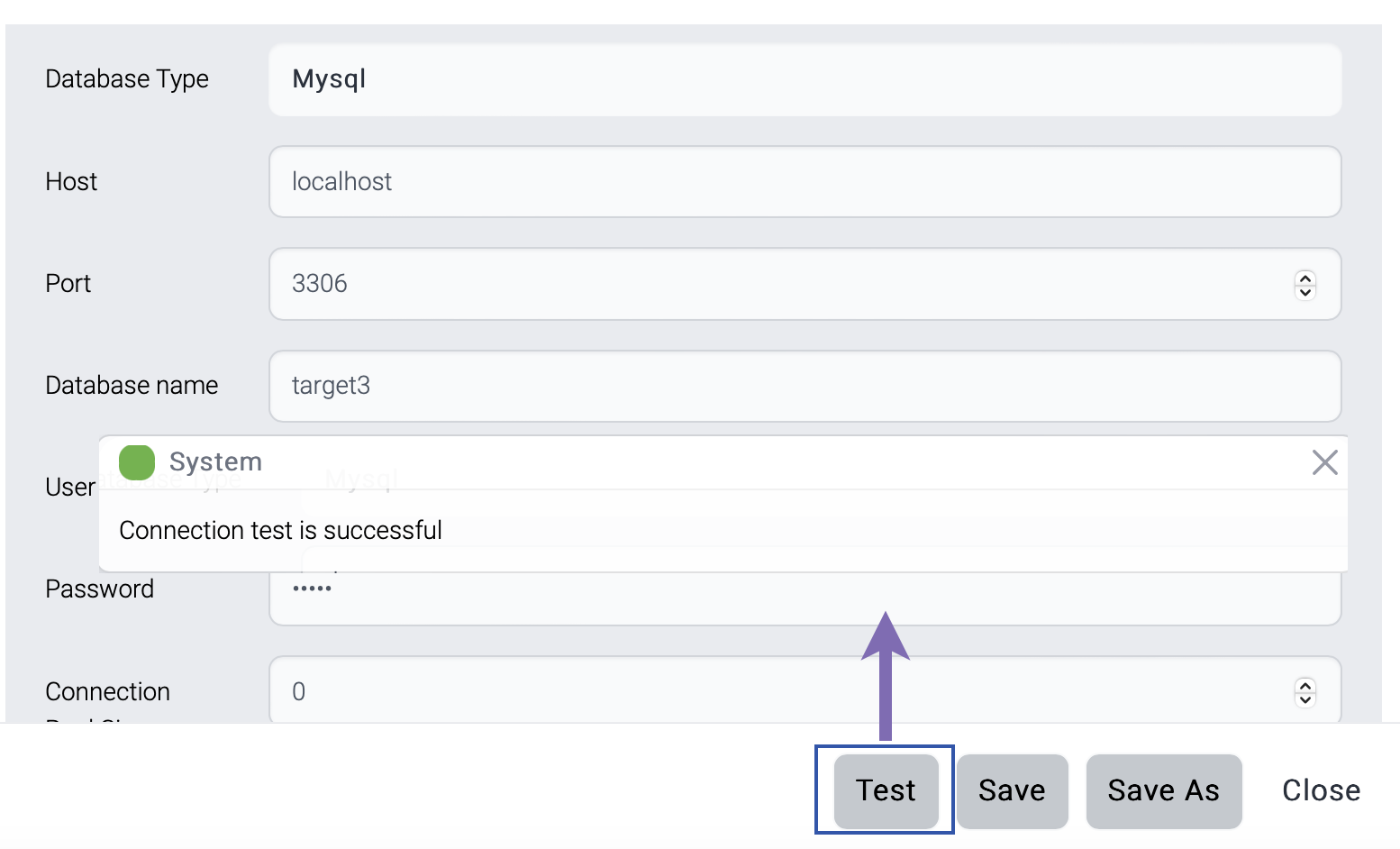This screenshot has height=849, width=1400.
Task: Decrement the Connection pool size stepper
Action: click(x=1305, y=699)
